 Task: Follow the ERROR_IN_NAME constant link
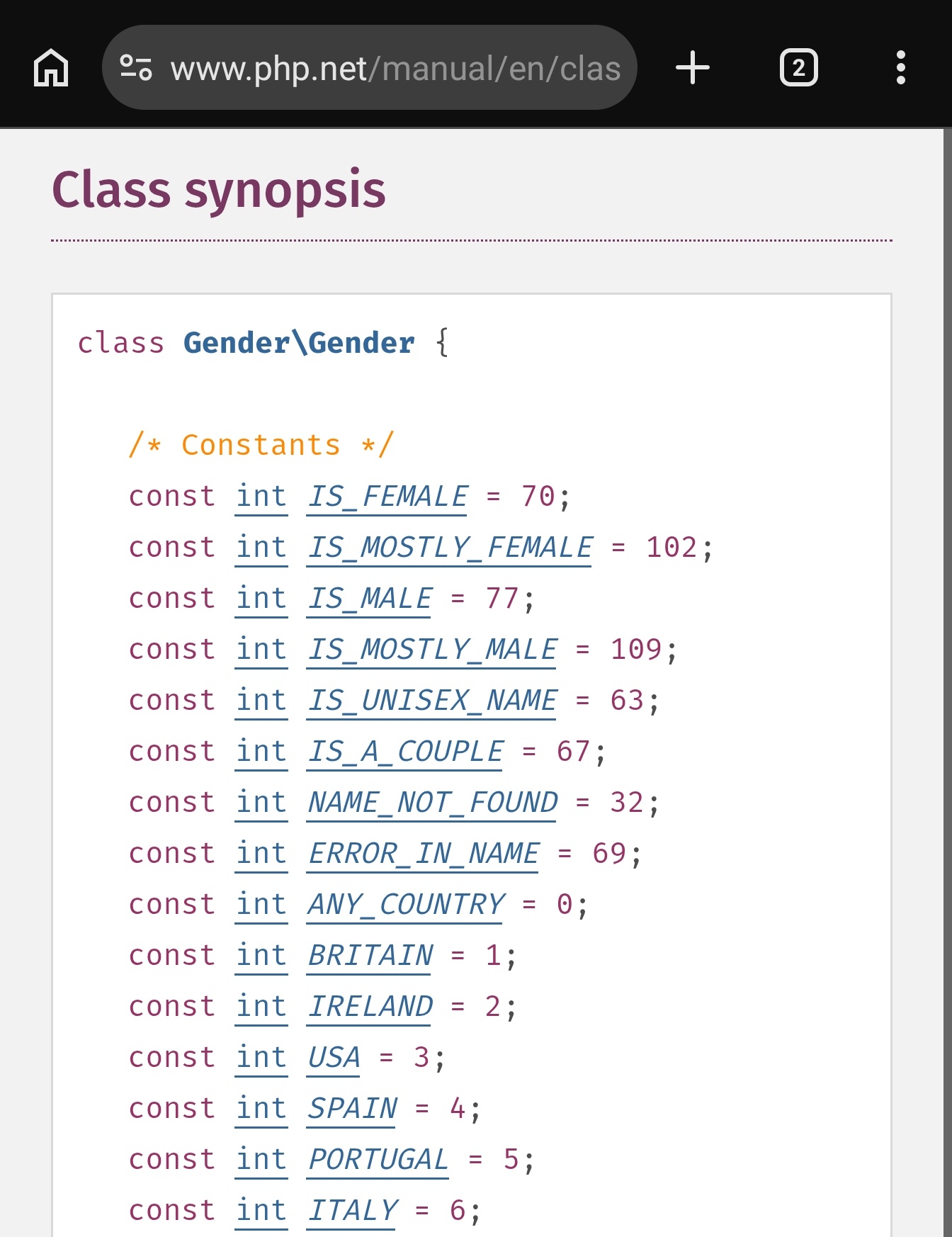point(423,854)
